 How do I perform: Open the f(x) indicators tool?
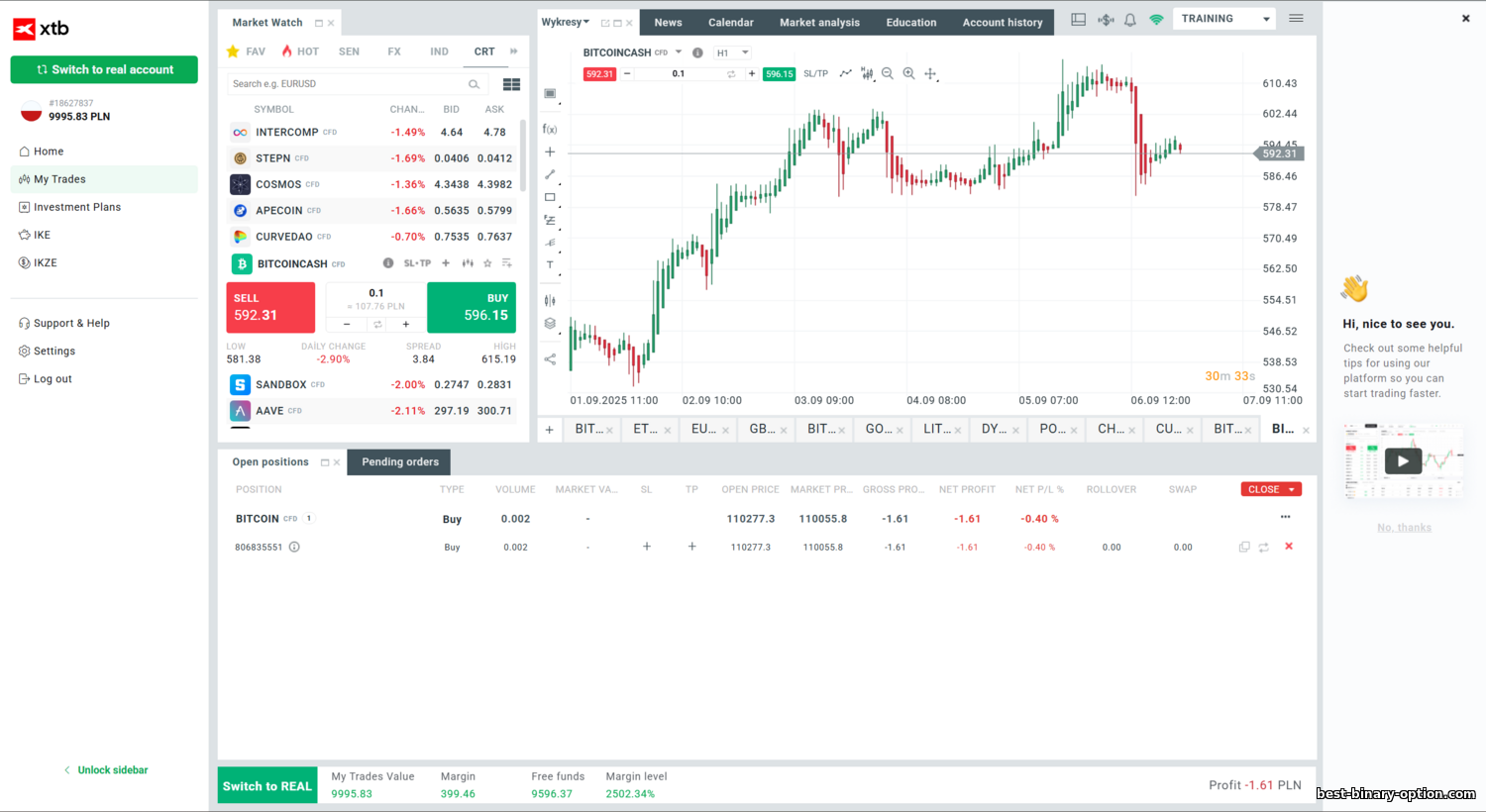[550, 129]
